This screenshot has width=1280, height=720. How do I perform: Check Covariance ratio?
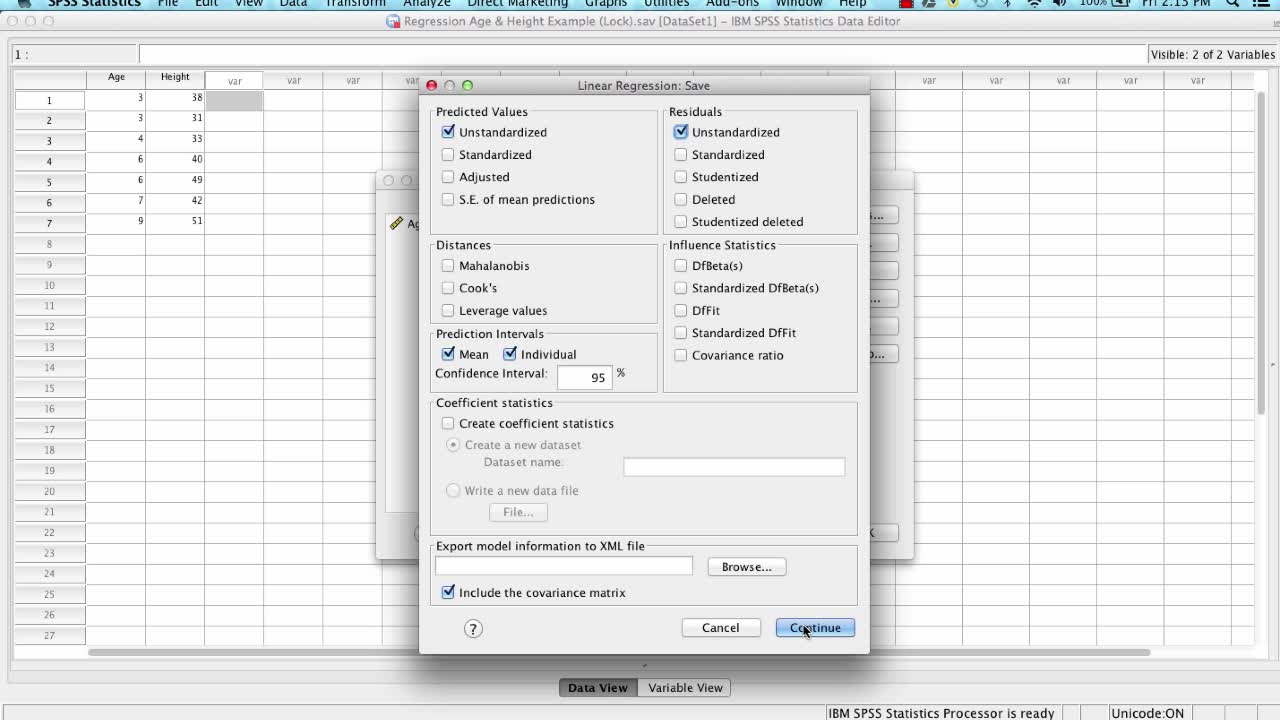coord(681,355)
